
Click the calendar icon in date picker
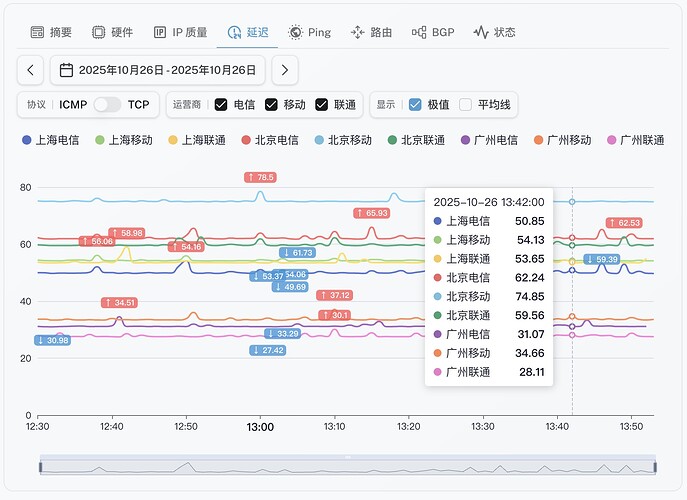[x=67, y=70]
